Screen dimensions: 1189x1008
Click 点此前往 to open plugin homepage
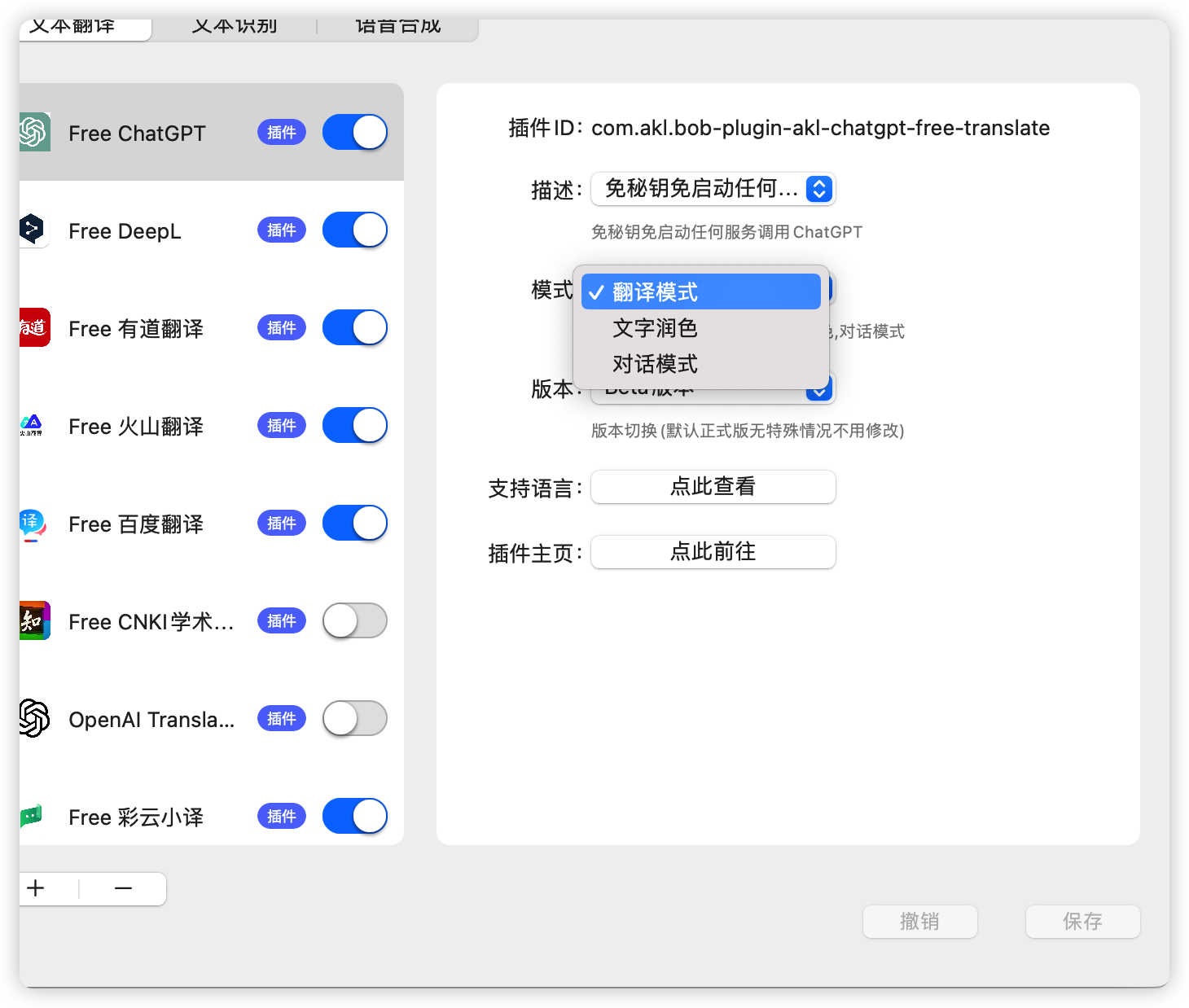(x=713, y=552)
